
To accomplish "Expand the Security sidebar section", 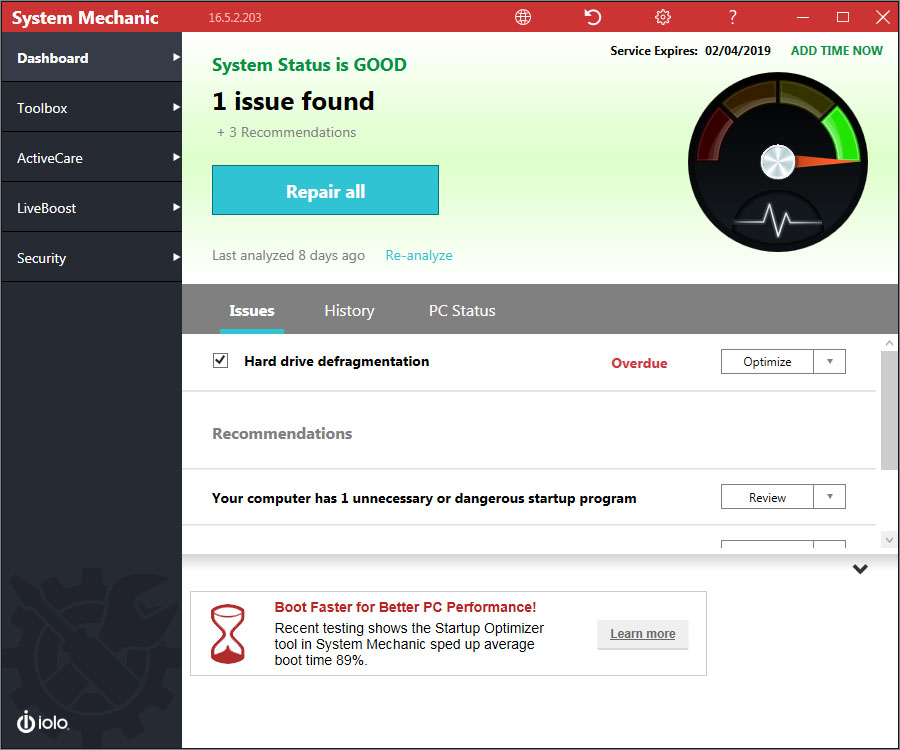I will [90, 257].
